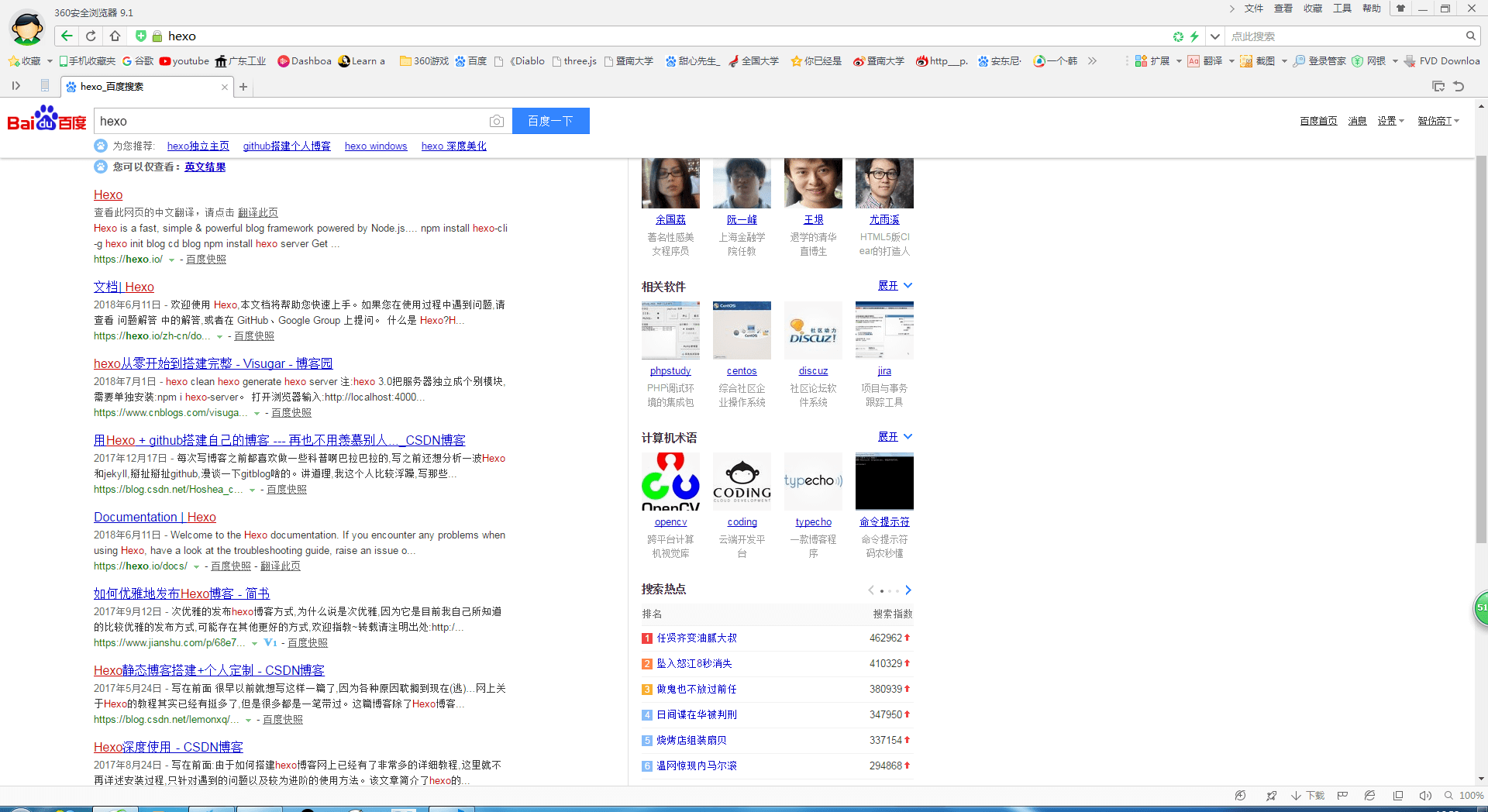Click the green padlock in address bar
This screenshot has height=812, width=1488.
pos(157,36)
